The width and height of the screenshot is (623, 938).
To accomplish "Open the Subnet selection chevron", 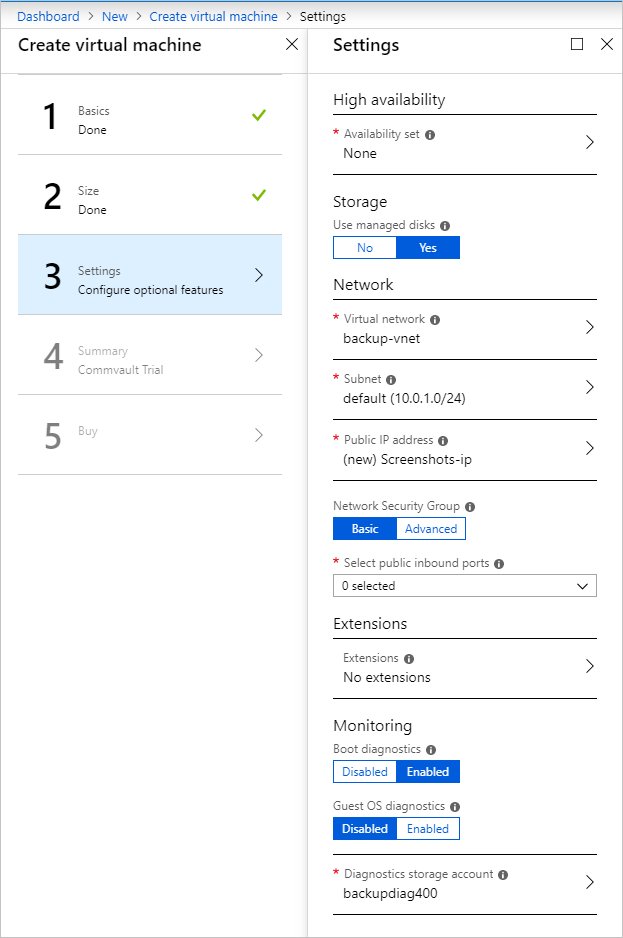I will (589, 388).
